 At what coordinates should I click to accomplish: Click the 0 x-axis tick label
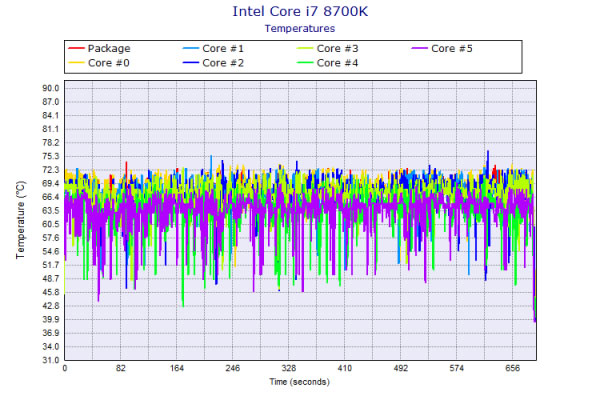pyautogui.click(x=65, y=368)
